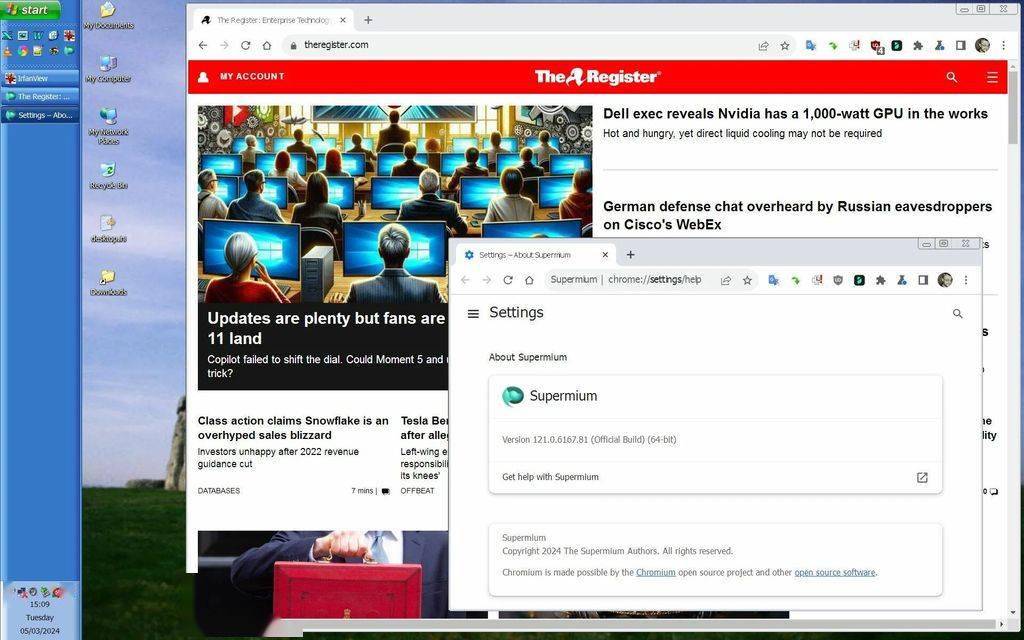The height and width of the screenshot is (640, 1024).
Task: Select The Register browser tab
Action: pos(274,20)
